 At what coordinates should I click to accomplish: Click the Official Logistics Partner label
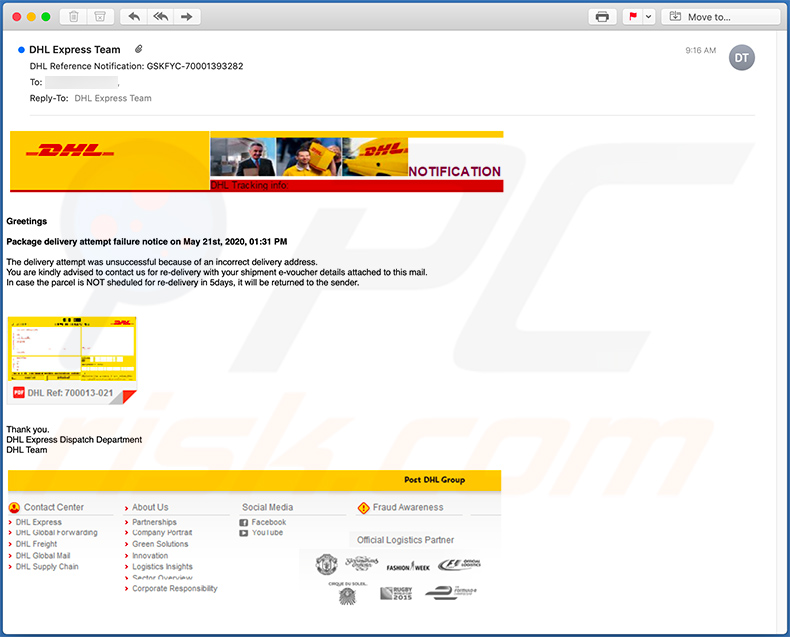(406, 540)
